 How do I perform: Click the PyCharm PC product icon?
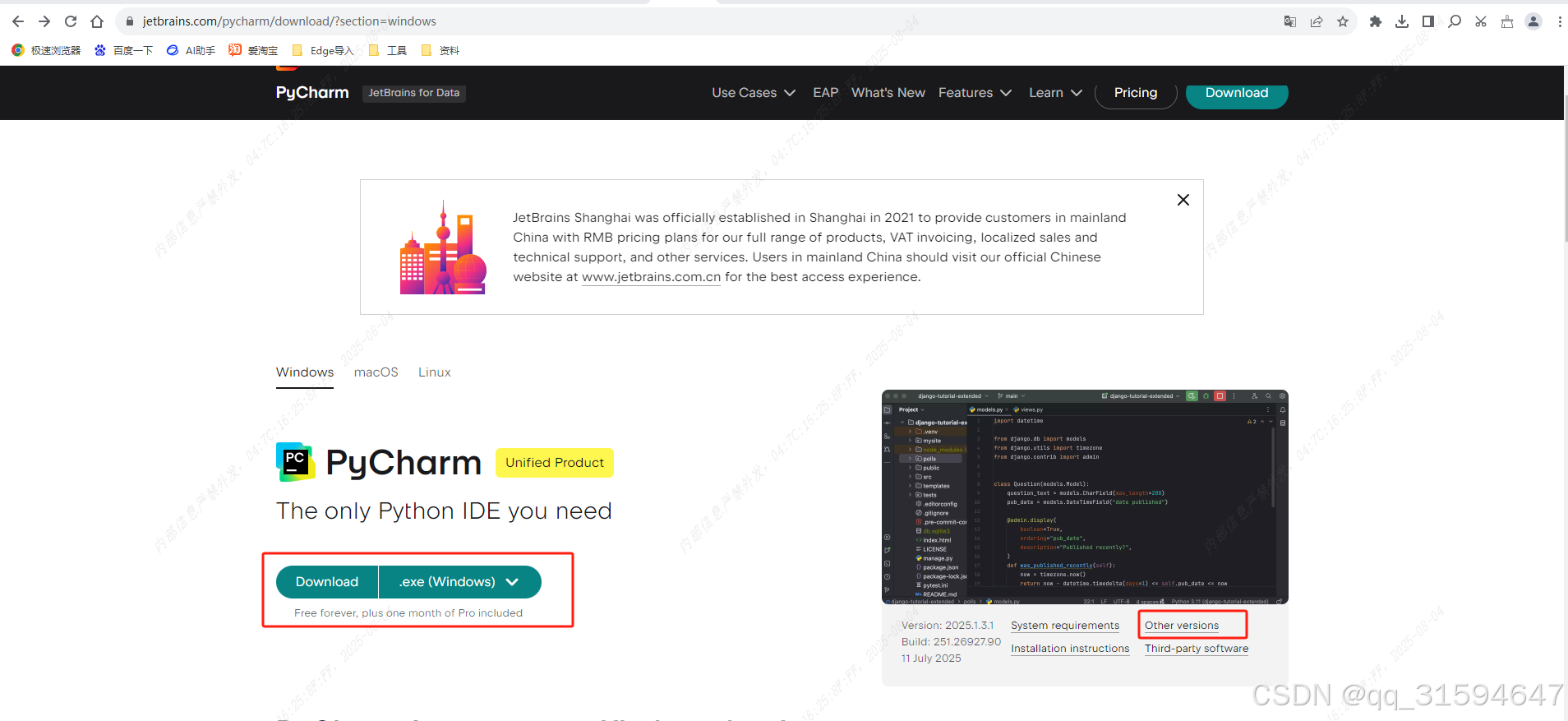pyautogui.click(x=296, y=462)
